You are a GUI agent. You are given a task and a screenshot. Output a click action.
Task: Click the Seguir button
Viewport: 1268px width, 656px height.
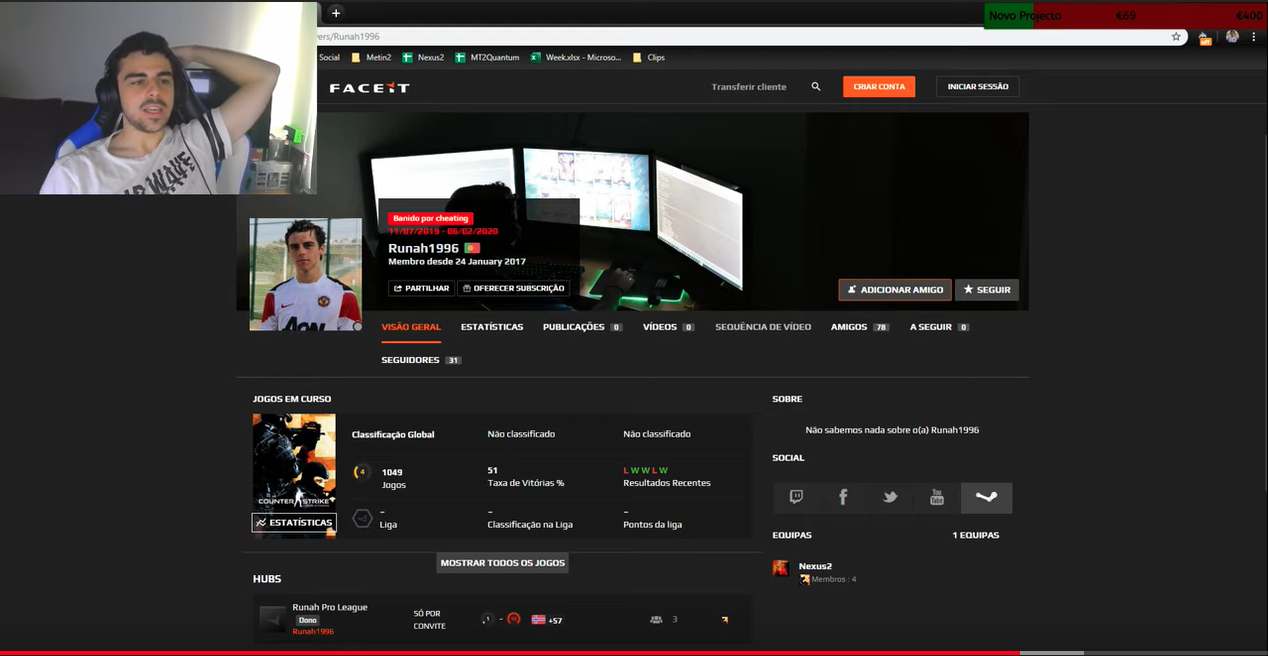(987, 290)
